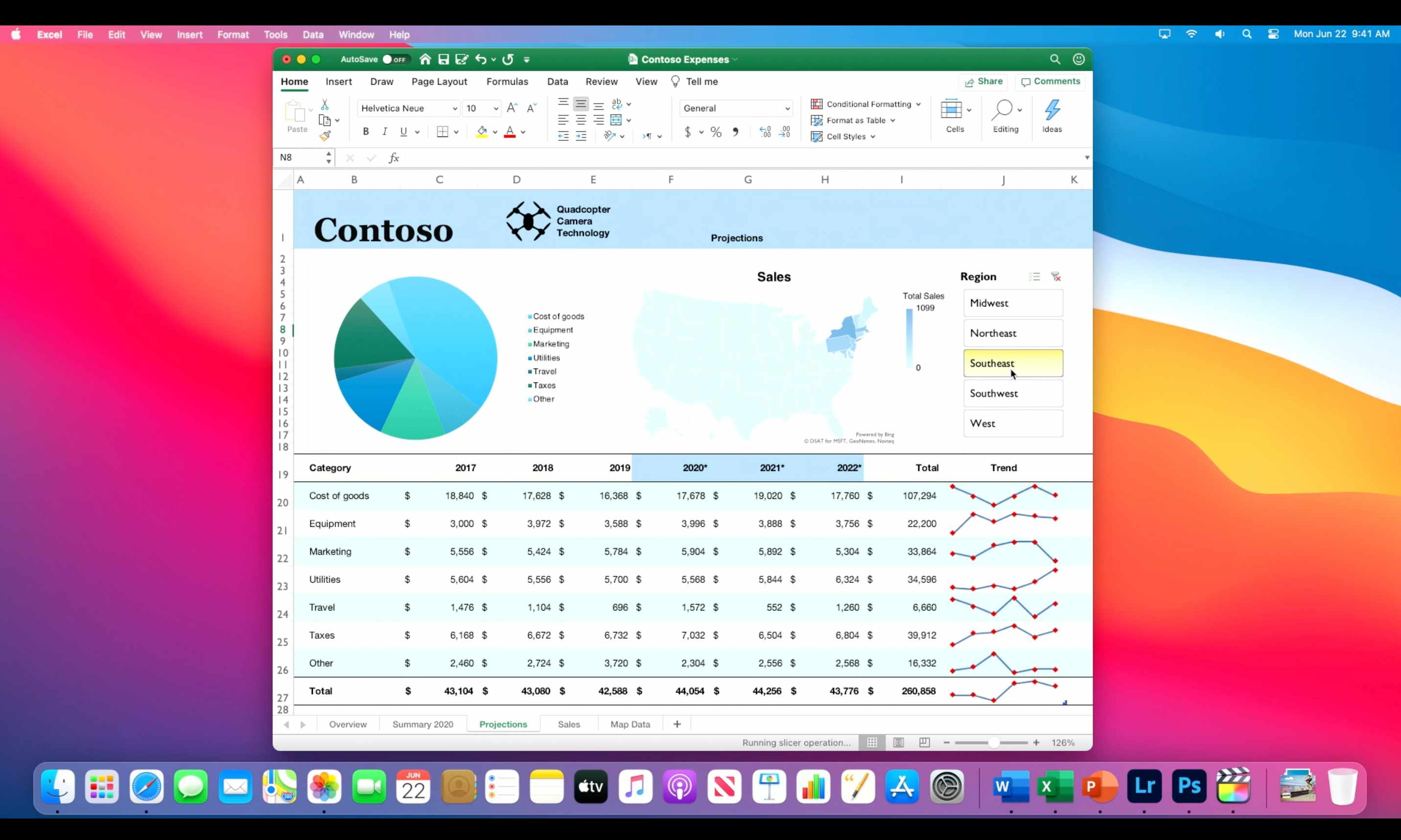Viewport: 1401px width, 840px height.
Task: Switch to the Formulas ribbon tab
Action: [x=507, y=82]
